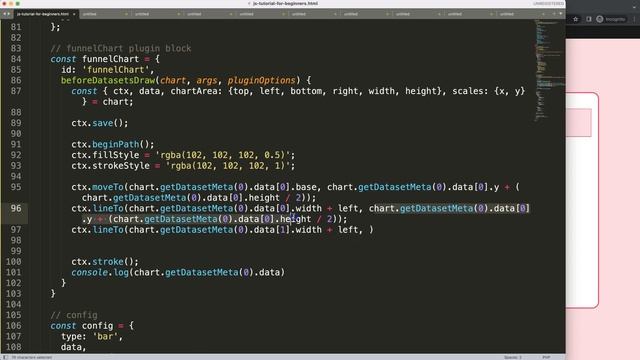The width and height of the screenshot is (640, 360).
Task: Open the Spaces indentation setting in the status bar
Action: pos(513,357)
